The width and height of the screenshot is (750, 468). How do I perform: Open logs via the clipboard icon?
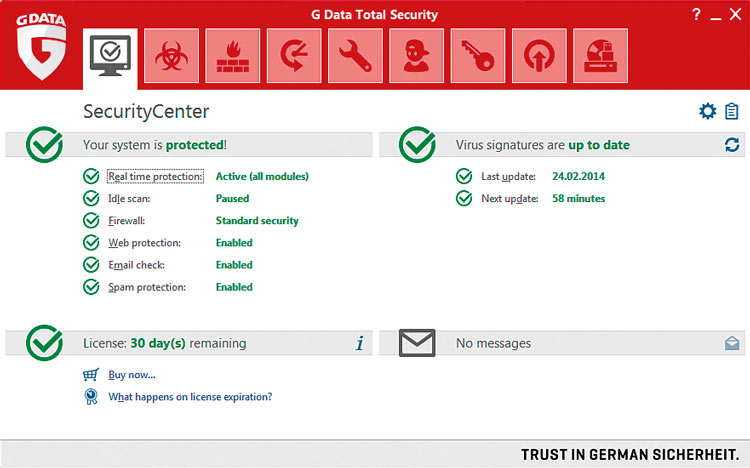[x=731, y=111]
